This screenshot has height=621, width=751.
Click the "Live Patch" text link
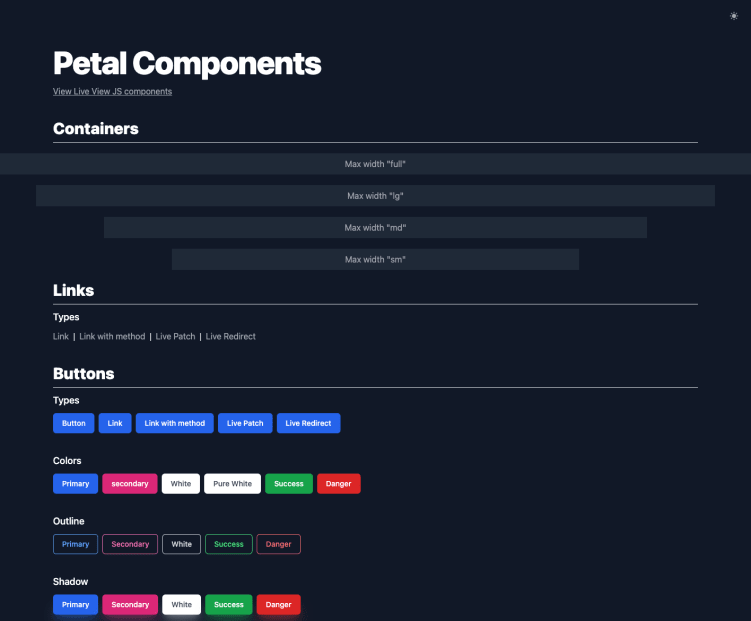pos(175,337)
